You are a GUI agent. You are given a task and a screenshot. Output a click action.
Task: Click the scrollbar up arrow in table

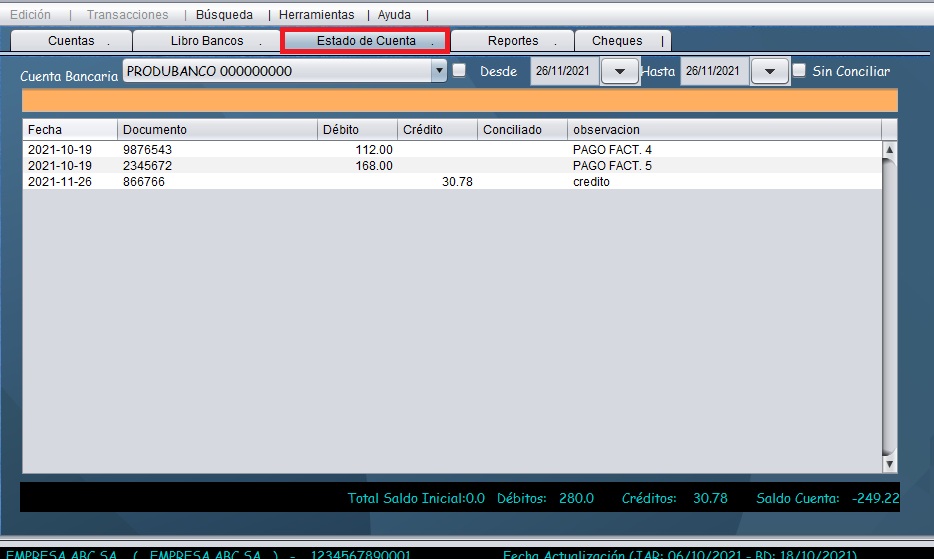point(890,150)
